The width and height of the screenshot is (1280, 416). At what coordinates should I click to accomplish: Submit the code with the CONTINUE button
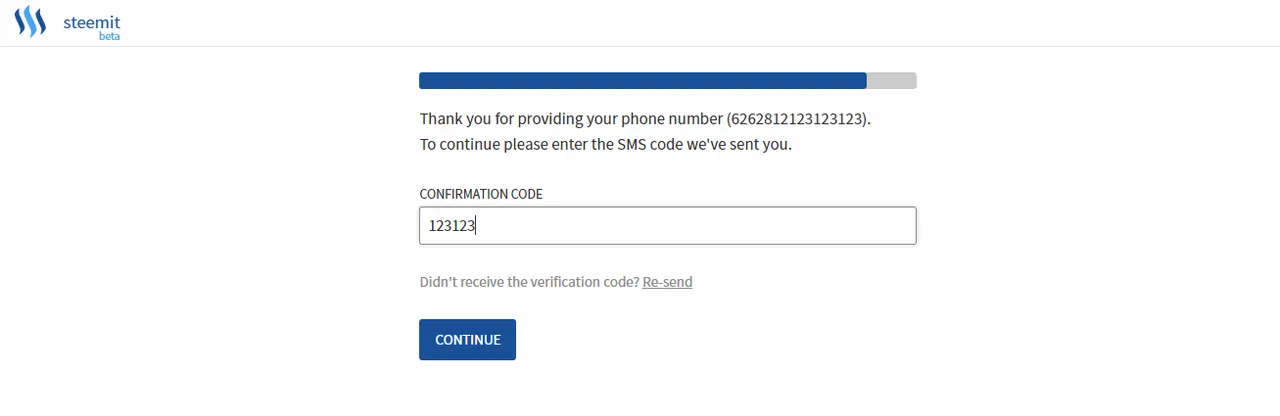[467, 340]
